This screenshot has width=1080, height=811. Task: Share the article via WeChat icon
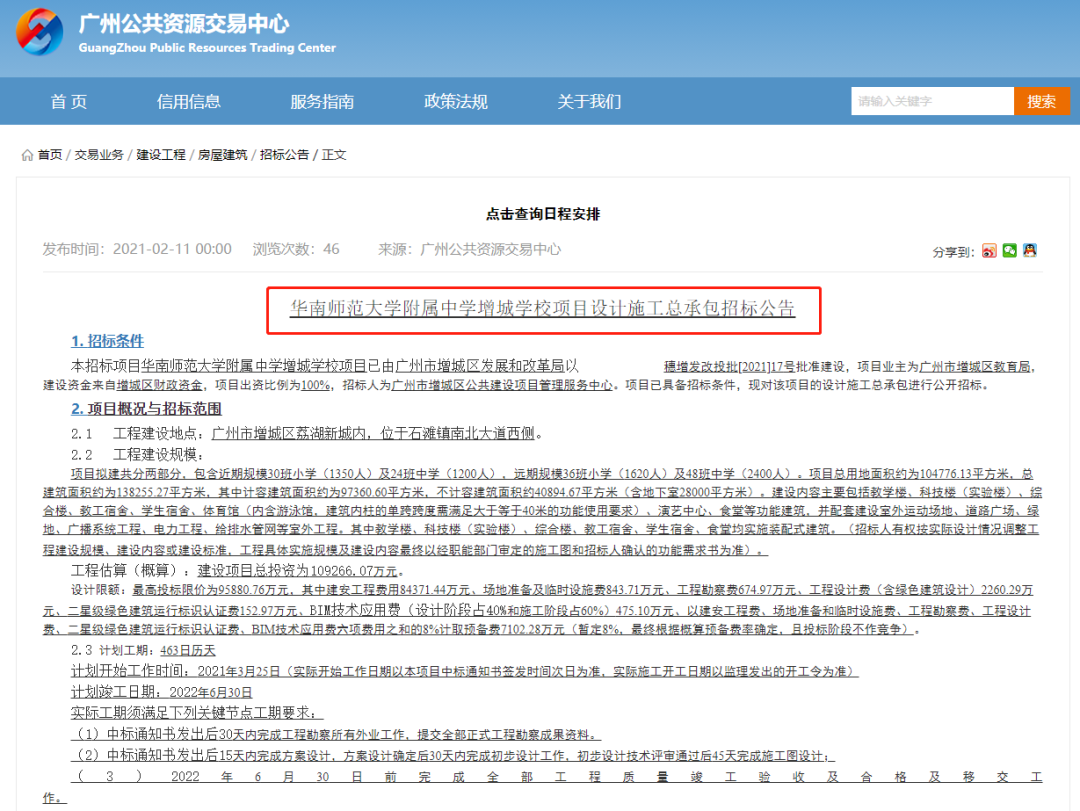pos(1009,251)
